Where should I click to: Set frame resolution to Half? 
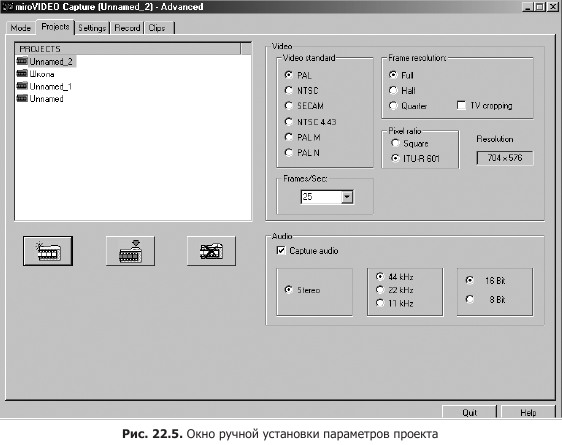coord(393,90)
